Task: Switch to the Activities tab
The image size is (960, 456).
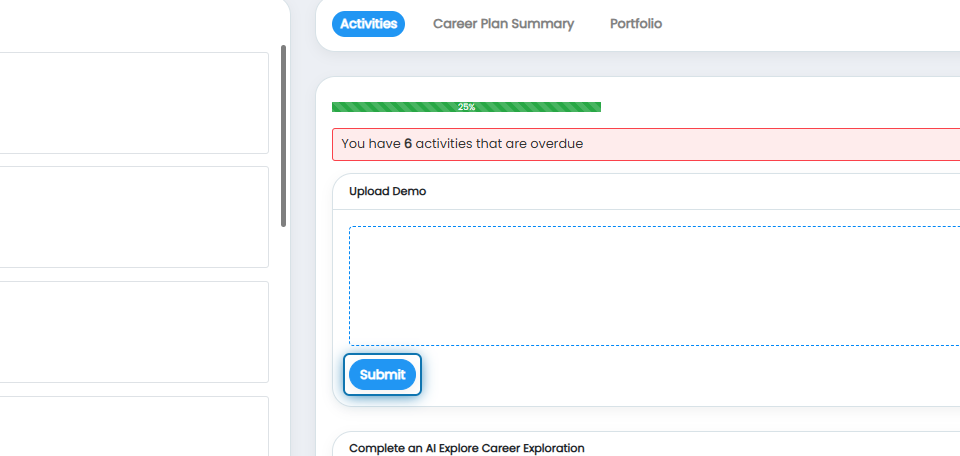Action: [x=368, y=24]
